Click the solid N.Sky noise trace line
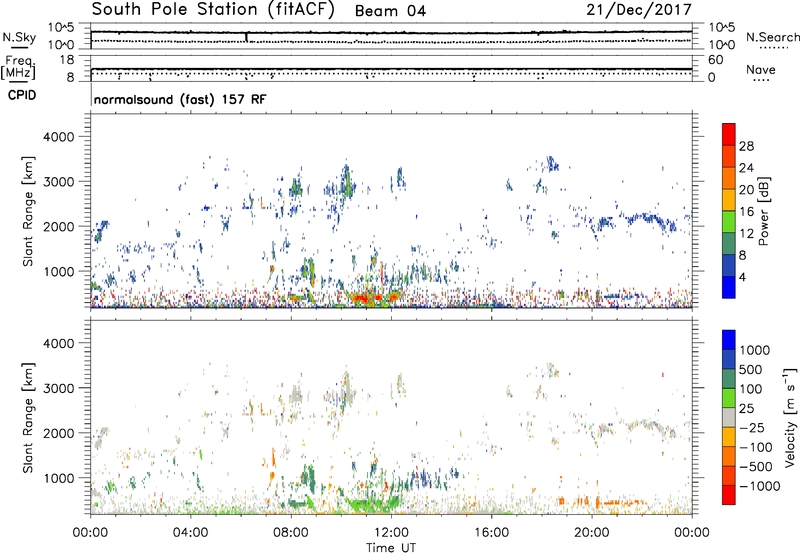 pyautogui.click(x=391, y=32)
